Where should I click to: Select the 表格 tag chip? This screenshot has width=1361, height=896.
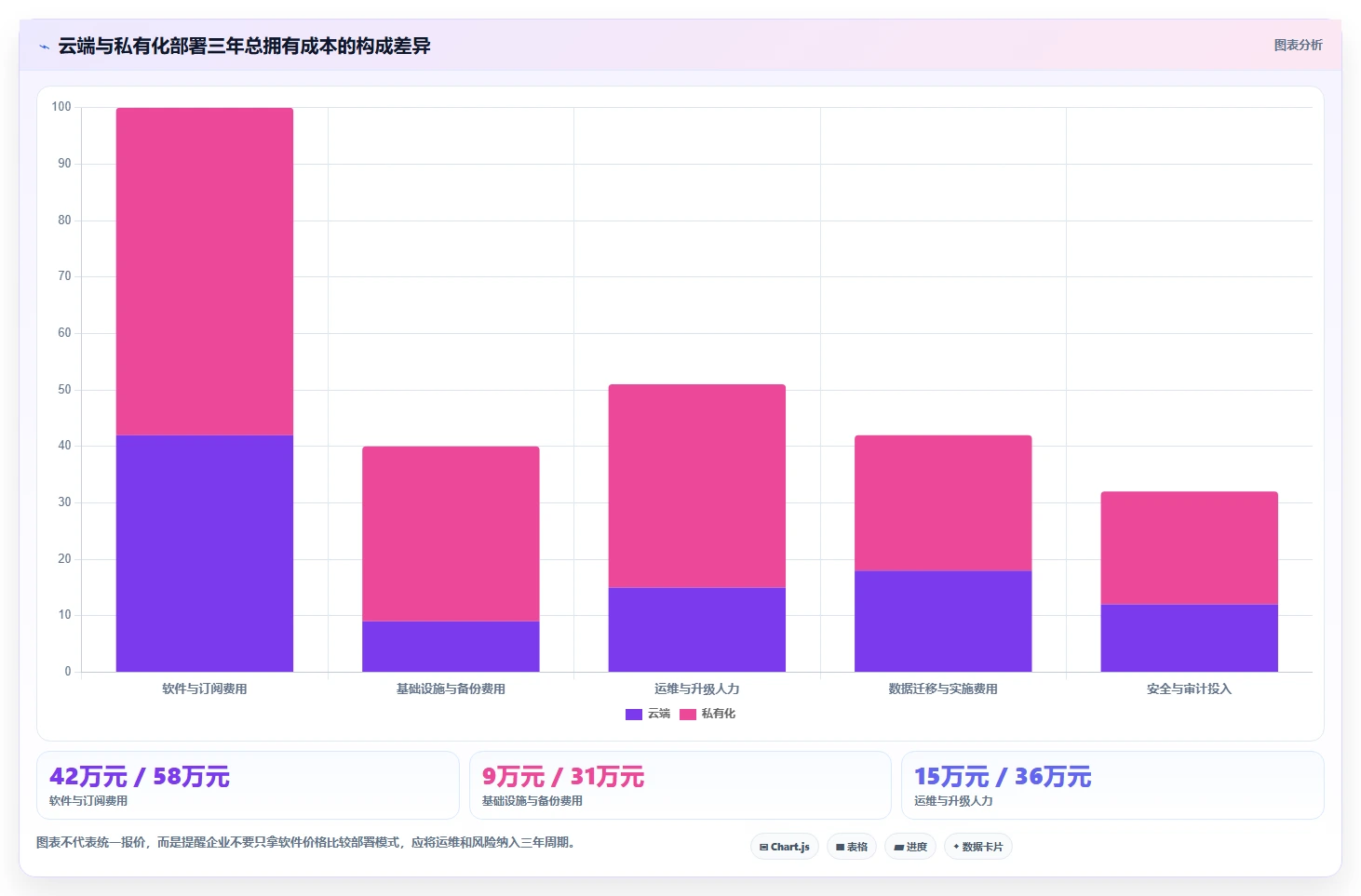click(x=852, y=847)
